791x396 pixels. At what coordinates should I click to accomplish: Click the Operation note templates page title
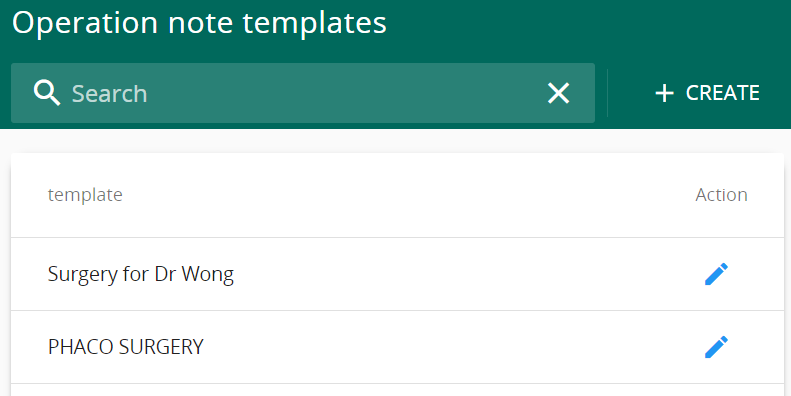(199, 23)
